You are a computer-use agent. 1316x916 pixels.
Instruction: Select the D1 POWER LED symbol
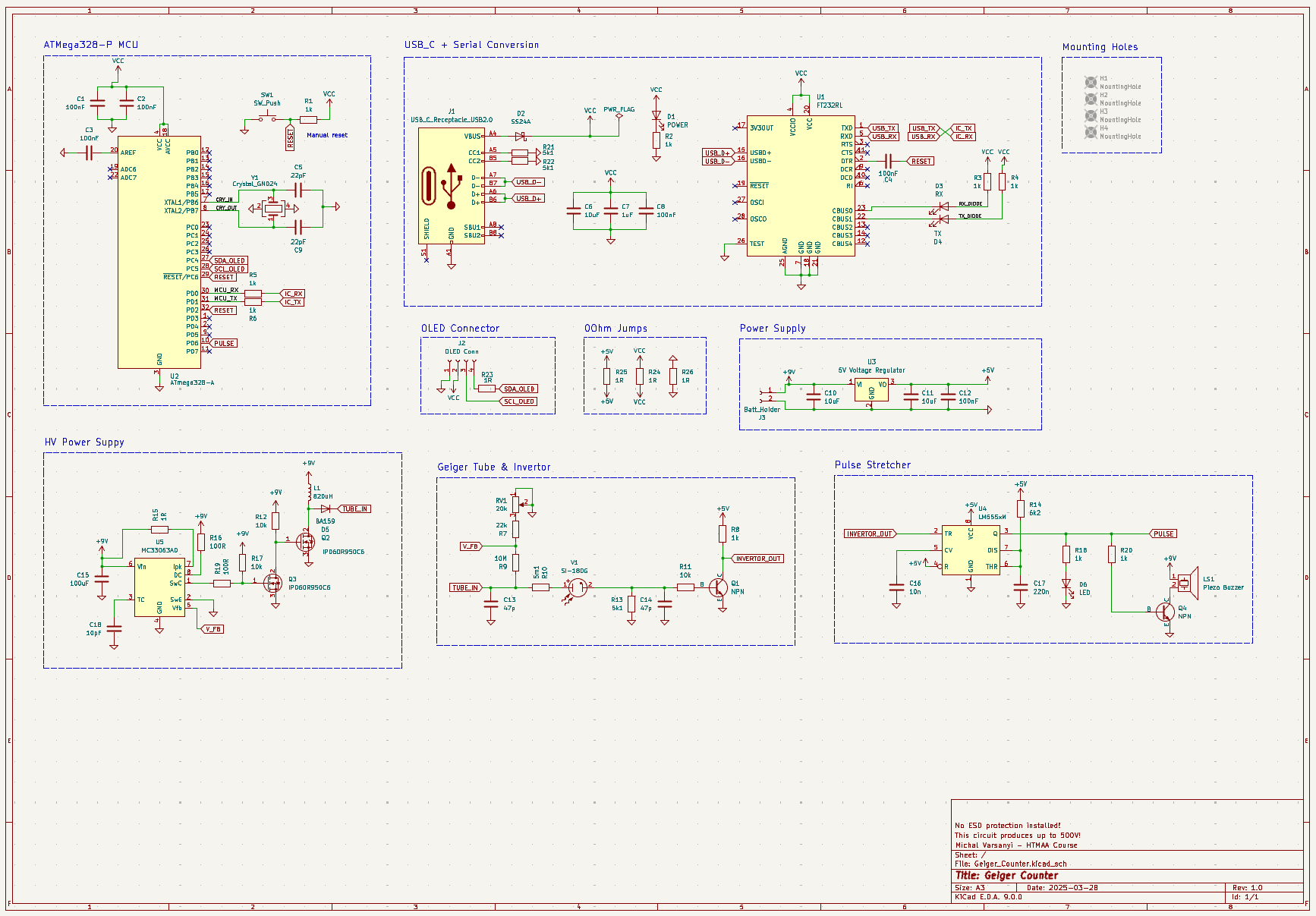tap(656, 117)
